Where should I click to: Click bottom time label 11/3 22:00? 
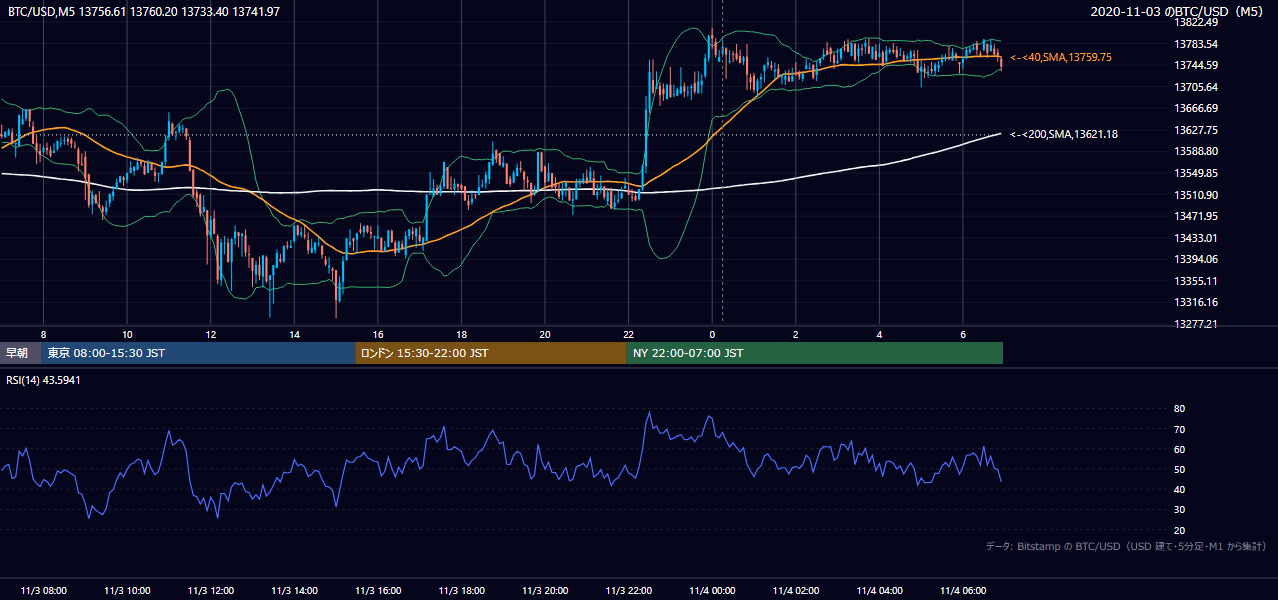[628, 591]
